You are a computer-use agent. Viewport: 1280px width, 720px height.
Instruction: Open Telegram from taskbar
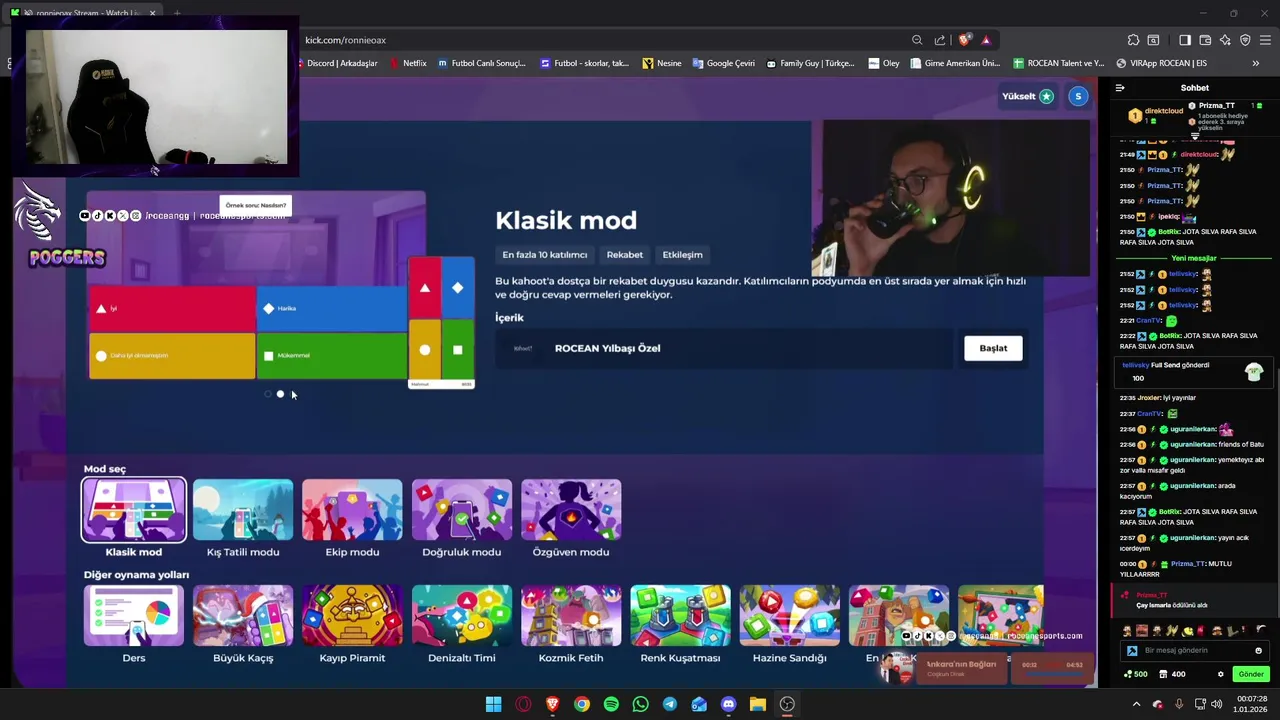tap(670, 704)
